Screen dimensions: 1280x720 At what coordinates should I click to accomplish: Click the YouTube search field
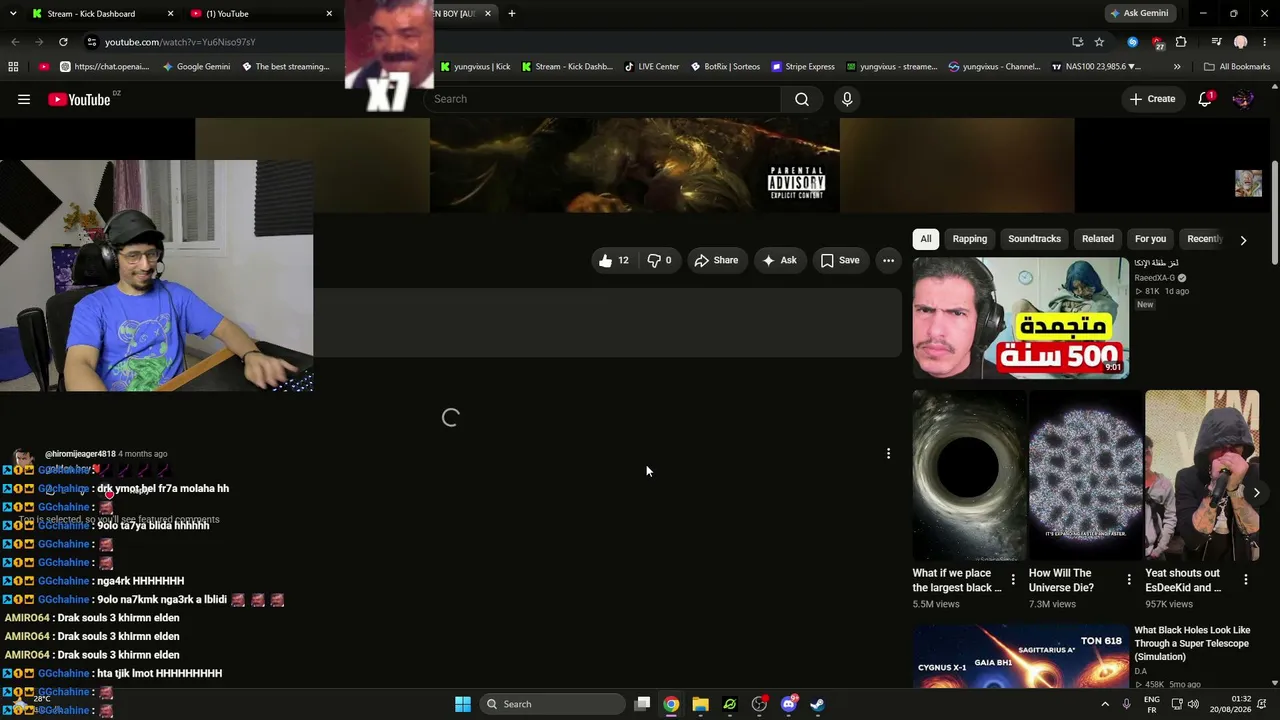pos(602,99)
